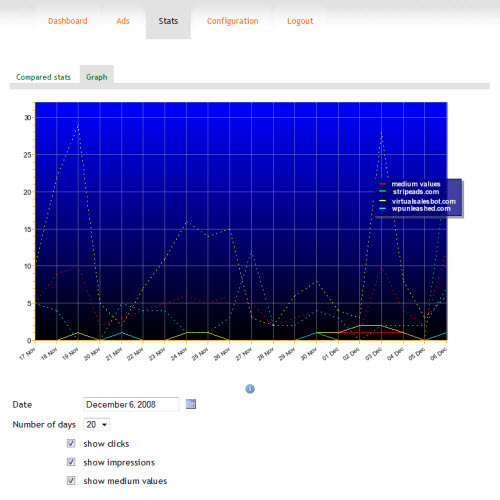The width and height of the screenshot is (500, 500).
Task: Toggle the show impressions checkbox
Action: 71,462
